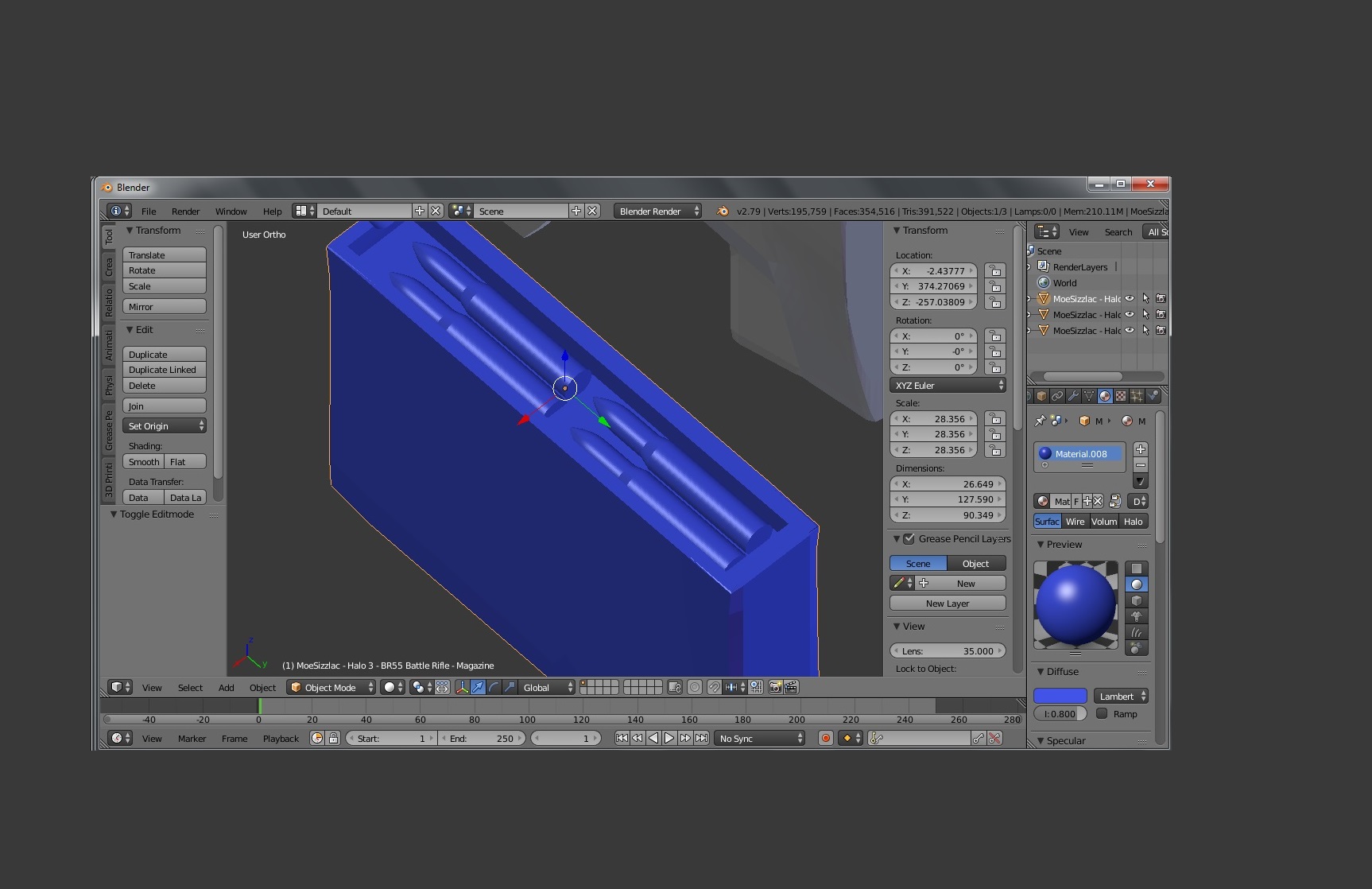This screenshot has width=1372, height=889.
Task: Toggle the auto keying record button
Action: pos(826,738)
